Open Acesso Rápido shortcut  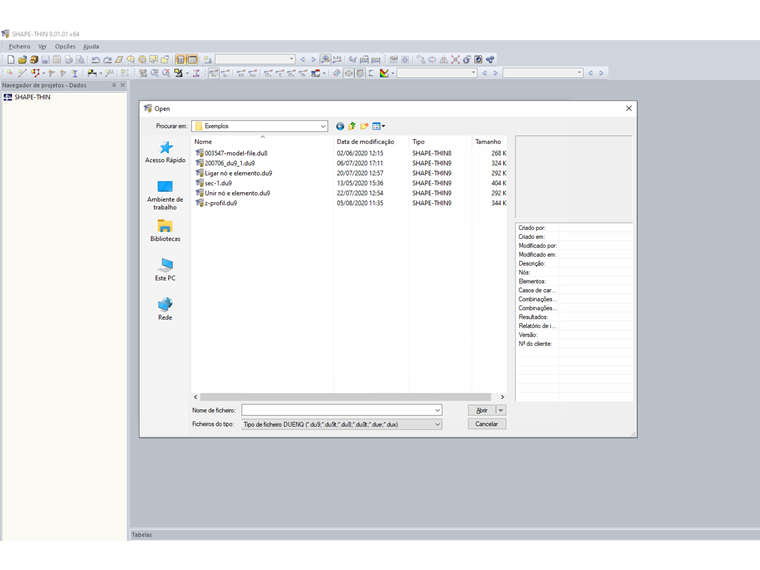[x=165, y=152]
